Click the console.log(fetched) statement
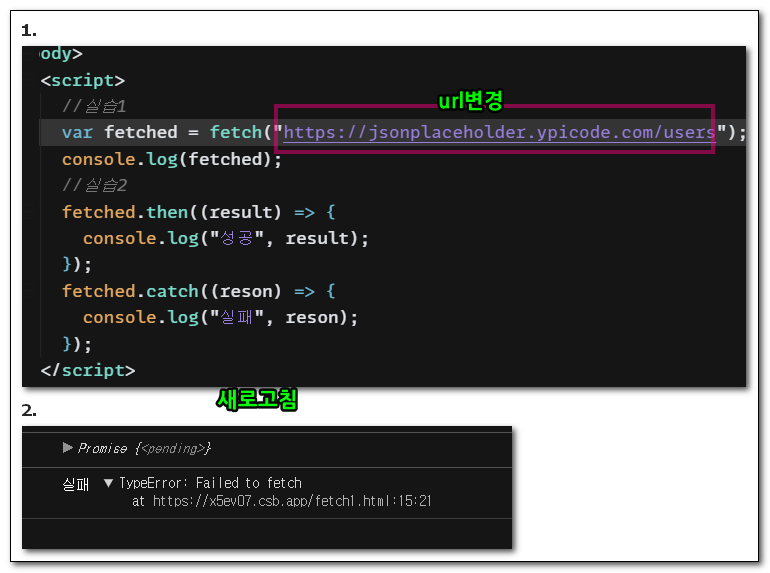This screenshot has height=573, width=770. tap(172, 159)
